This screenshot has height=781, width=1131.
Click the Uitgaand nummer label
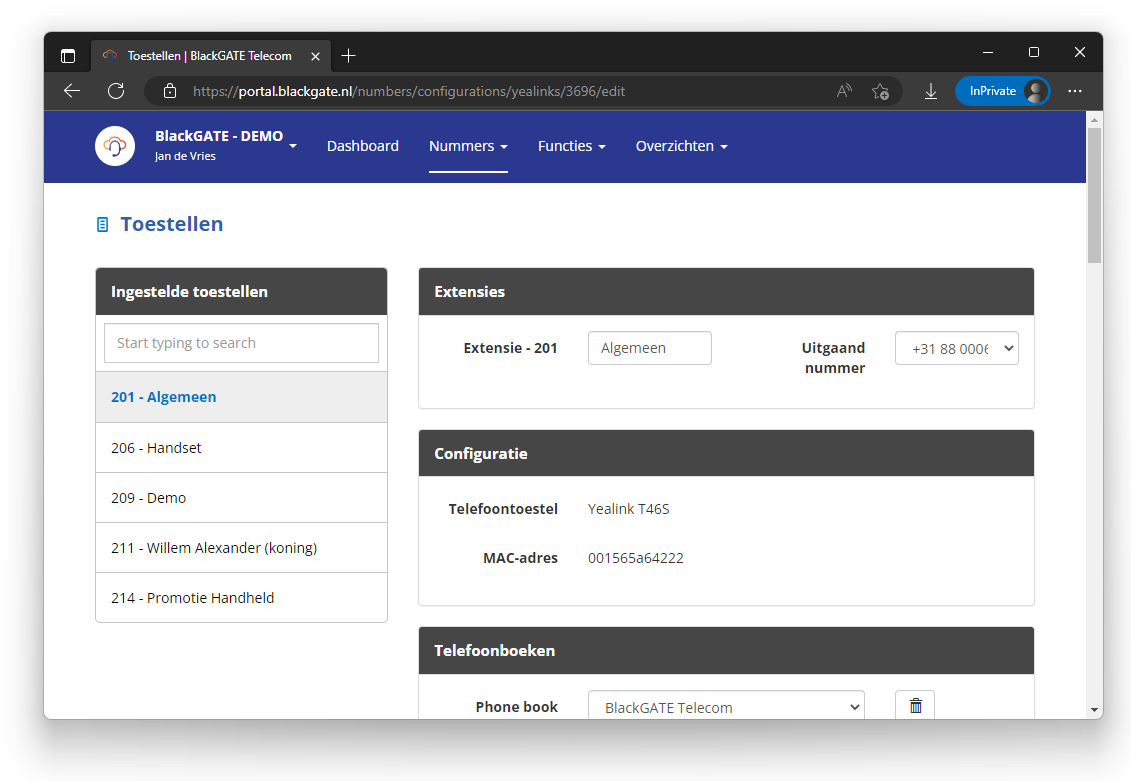click(x=833, y=358)
